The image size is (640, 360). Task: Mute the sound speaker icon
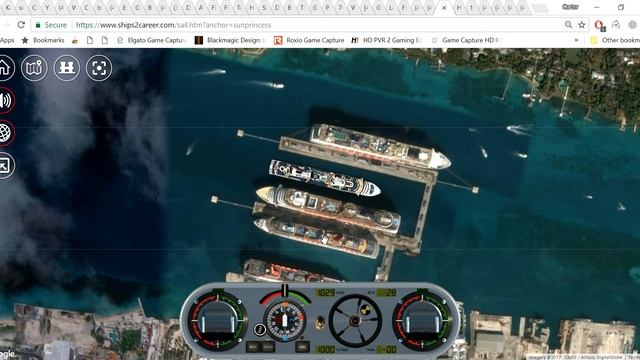click(x=6, y=100)
